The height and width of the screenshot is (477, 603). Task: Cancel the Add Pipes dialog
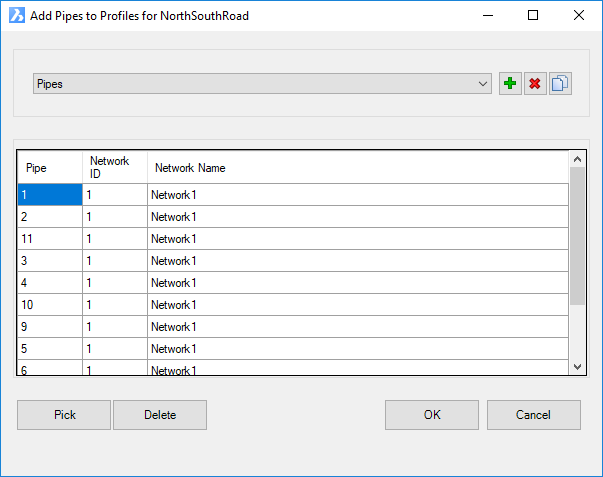pos(534,415)
